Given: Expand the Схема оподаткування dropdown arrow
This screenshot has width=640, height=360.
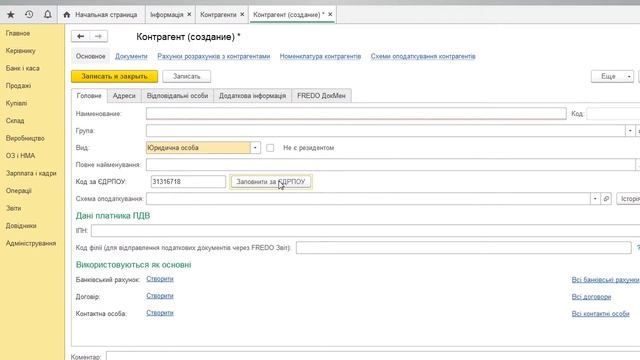Looking at the screenshot, I should [595, 199].
